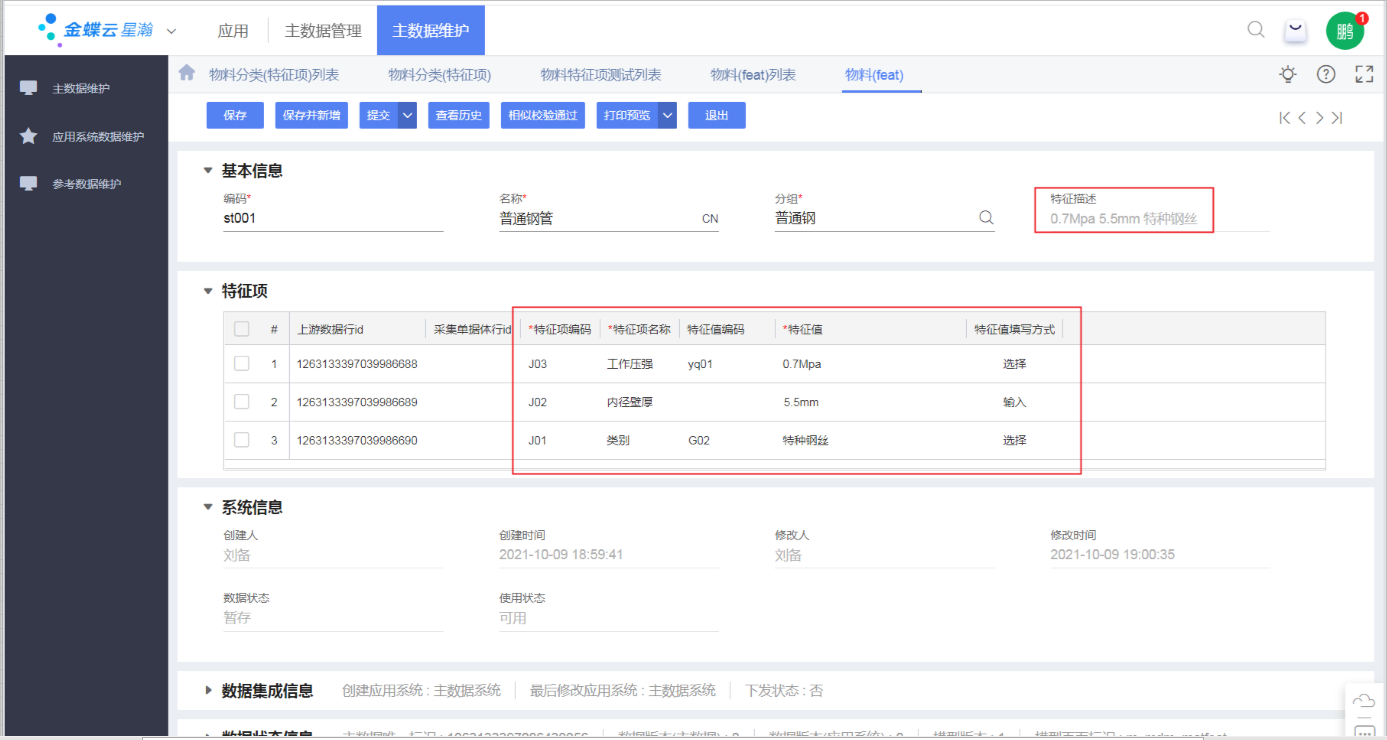Collapse the 系统信息 section
The image size is (1387, 740).
208,508
